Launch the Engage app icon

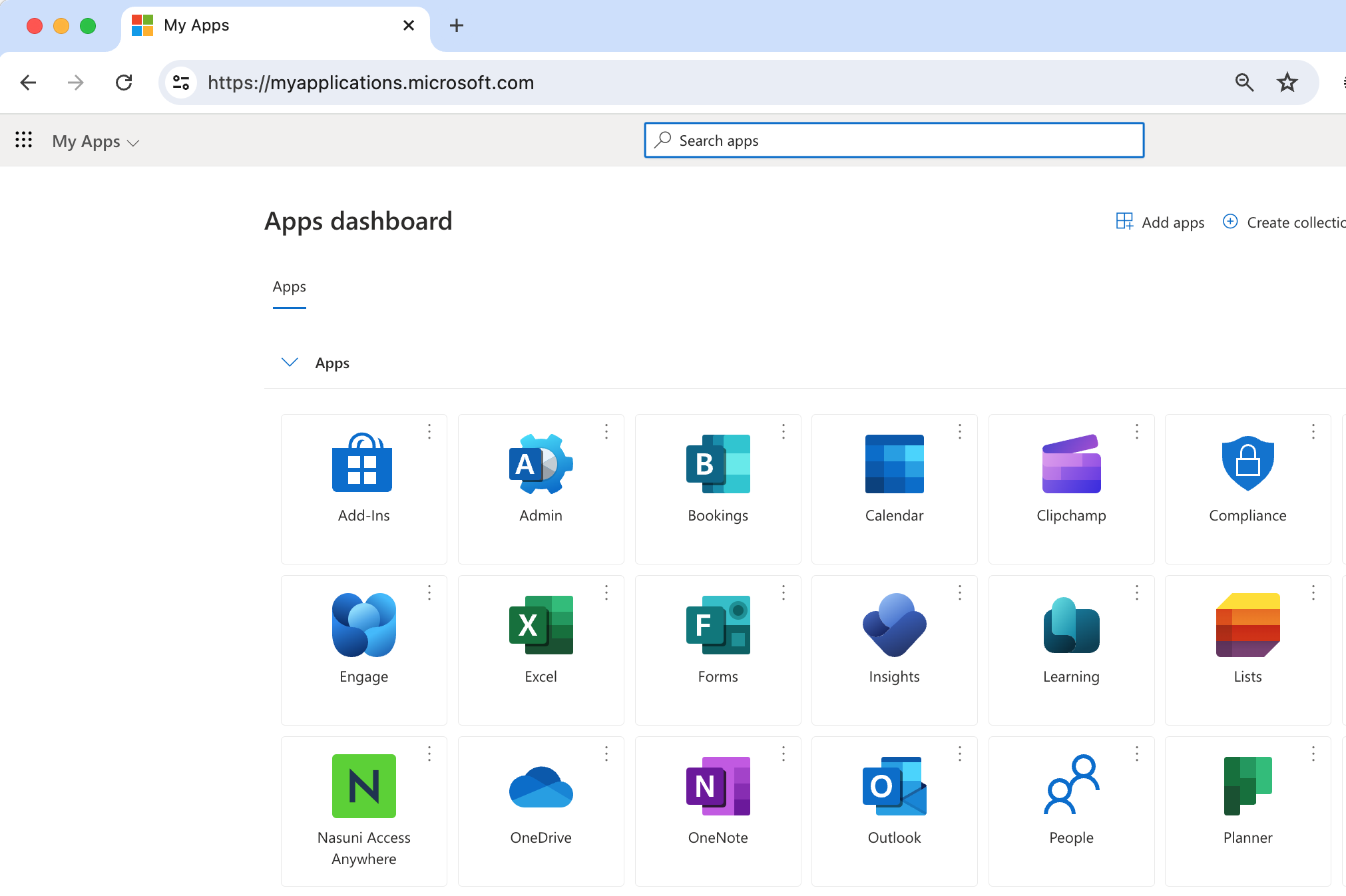click(363, 625)
